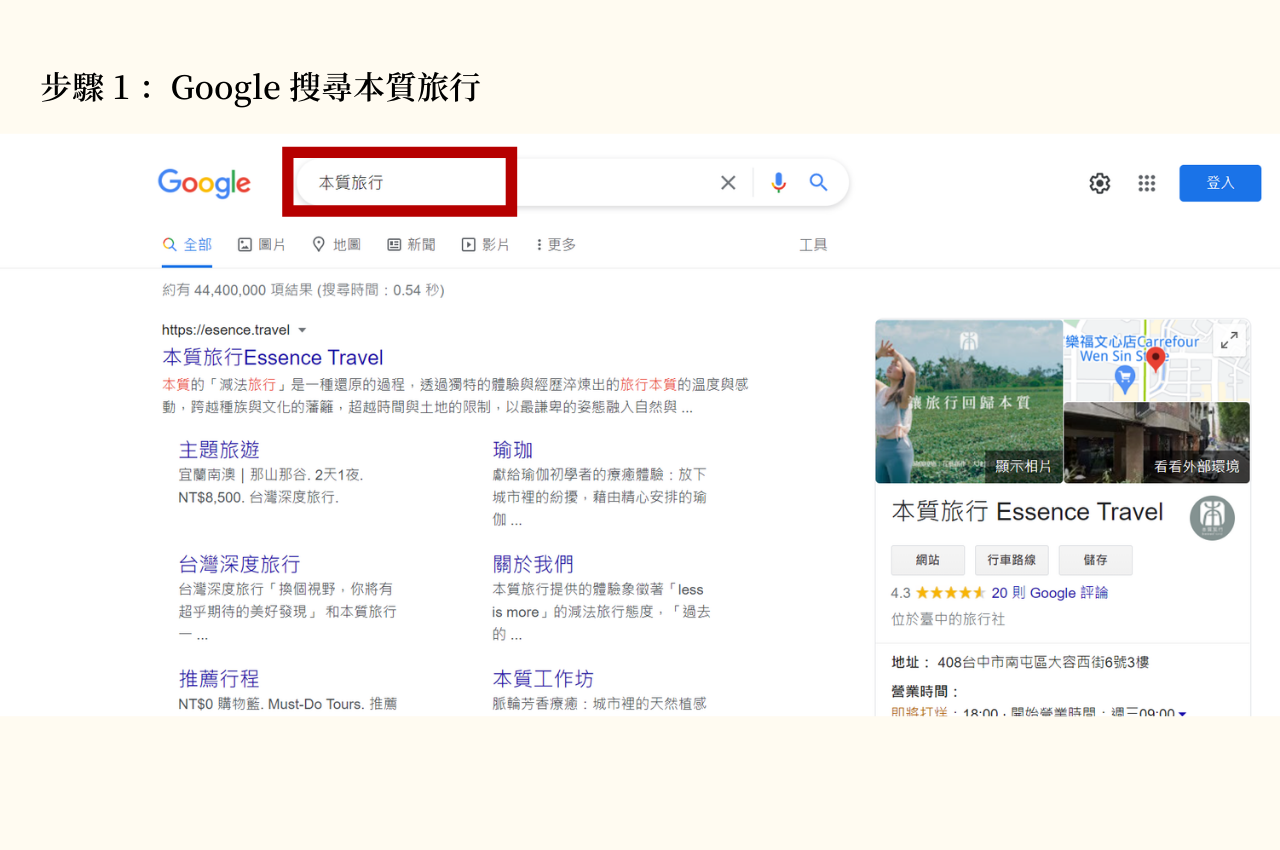Clear the search box with the X icon
This screenshot has height=850, width=1280.
click(x=728, y=182)
